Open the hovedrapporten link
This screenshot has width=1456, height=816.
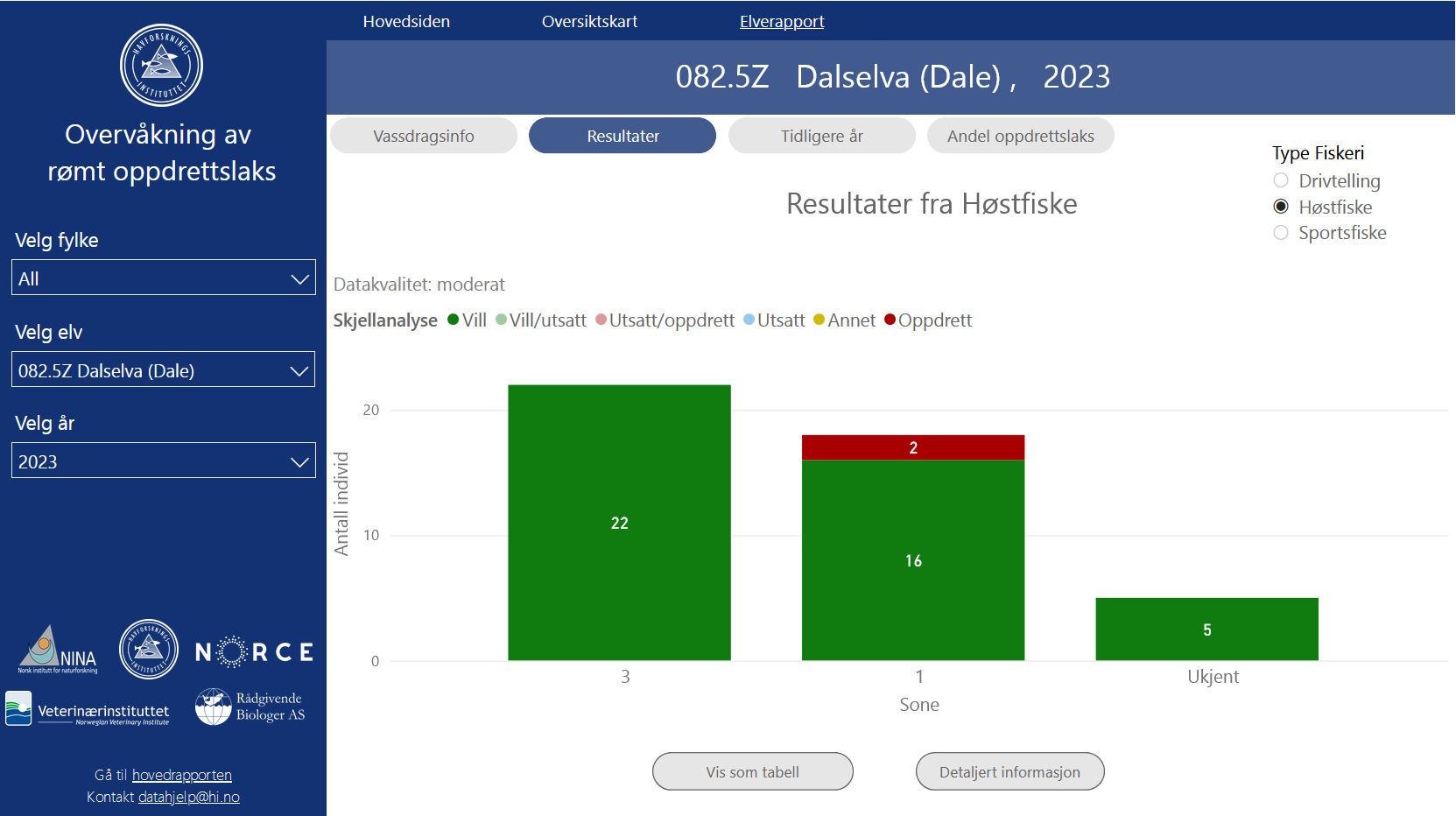point(181,775)
